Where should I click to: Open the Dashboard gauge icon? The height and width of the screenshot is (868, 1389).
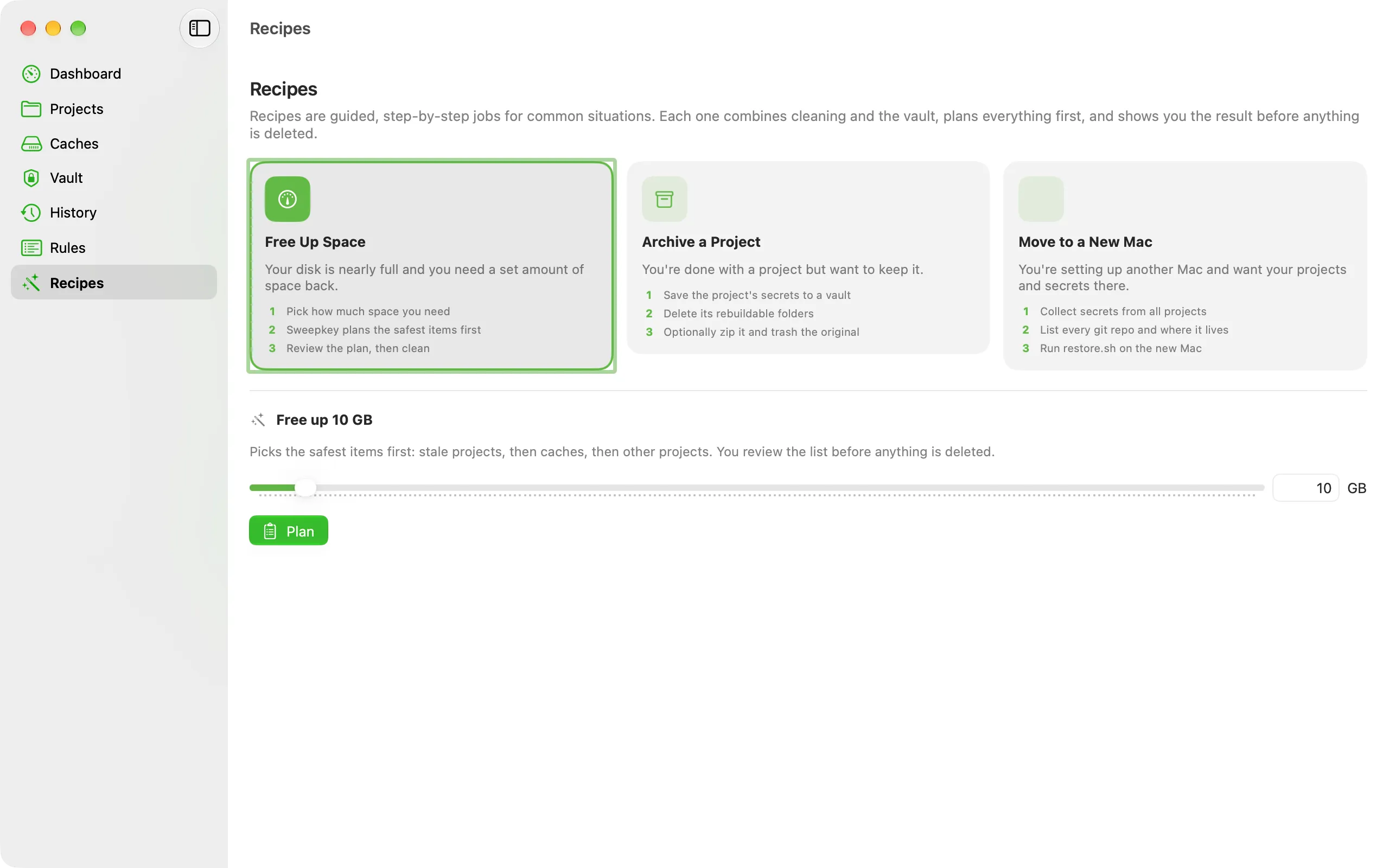tap(31, 73)
